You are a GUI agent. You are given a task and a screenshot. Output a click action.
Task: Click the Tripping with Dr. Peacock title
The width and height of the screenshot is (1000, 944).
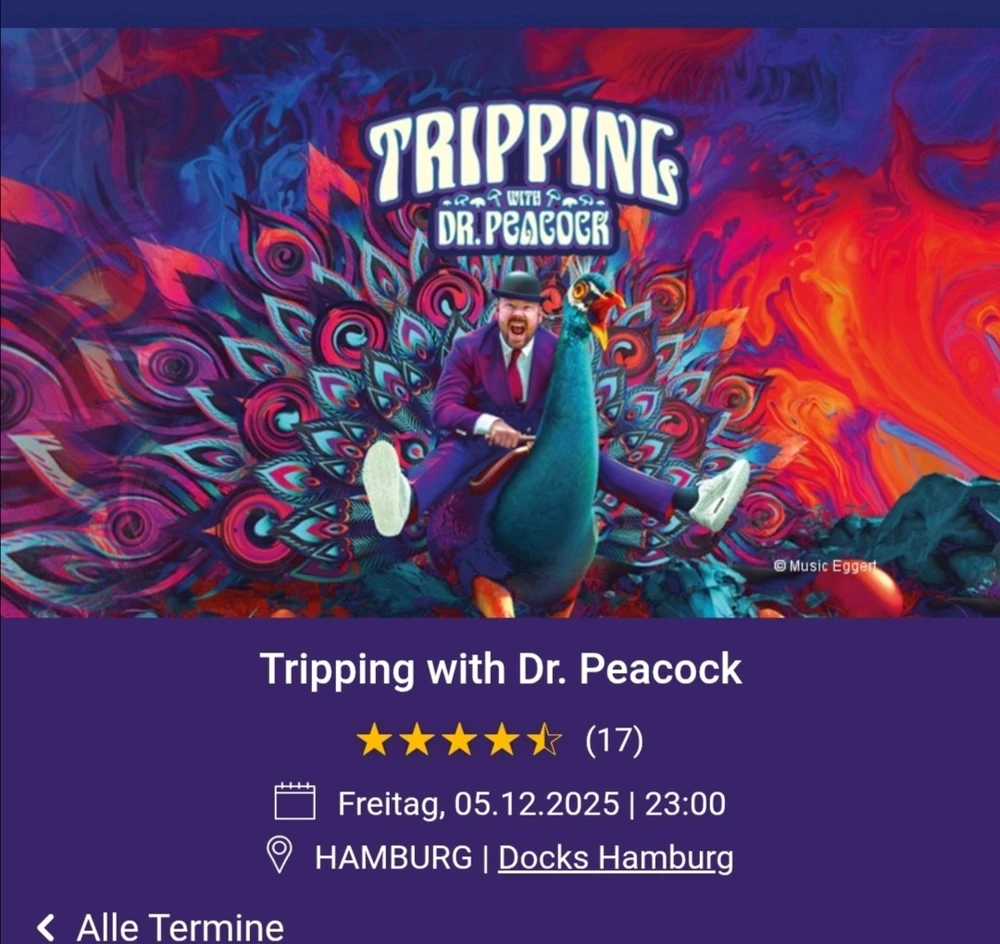tap(501, 668)
